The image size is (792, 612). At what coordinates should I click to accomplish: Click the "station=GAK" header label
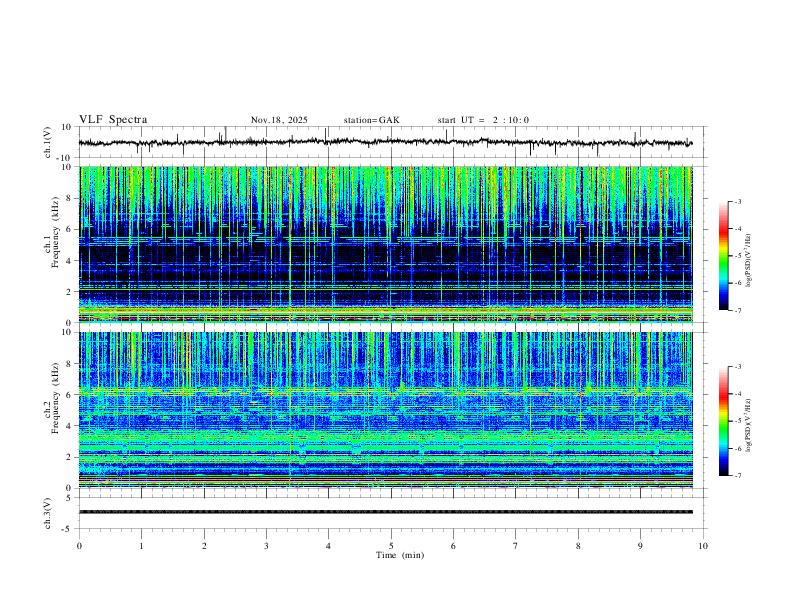coord(371,120)
